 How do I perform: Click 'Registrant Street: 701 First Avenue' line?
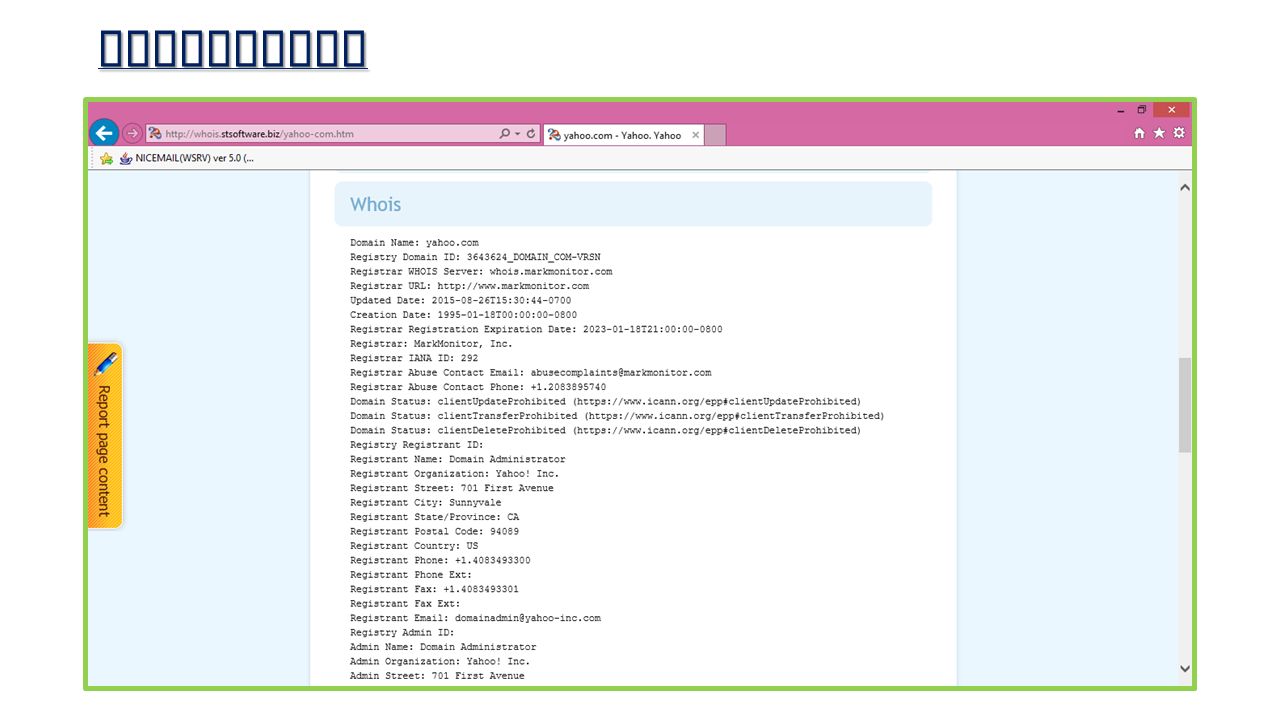tap(452, 488)
